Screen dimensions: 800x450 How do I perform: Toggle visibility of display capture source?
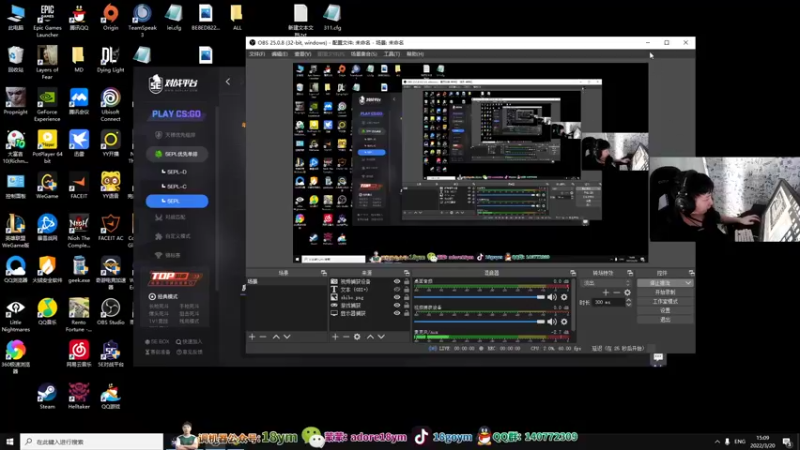tap(397, 313)
